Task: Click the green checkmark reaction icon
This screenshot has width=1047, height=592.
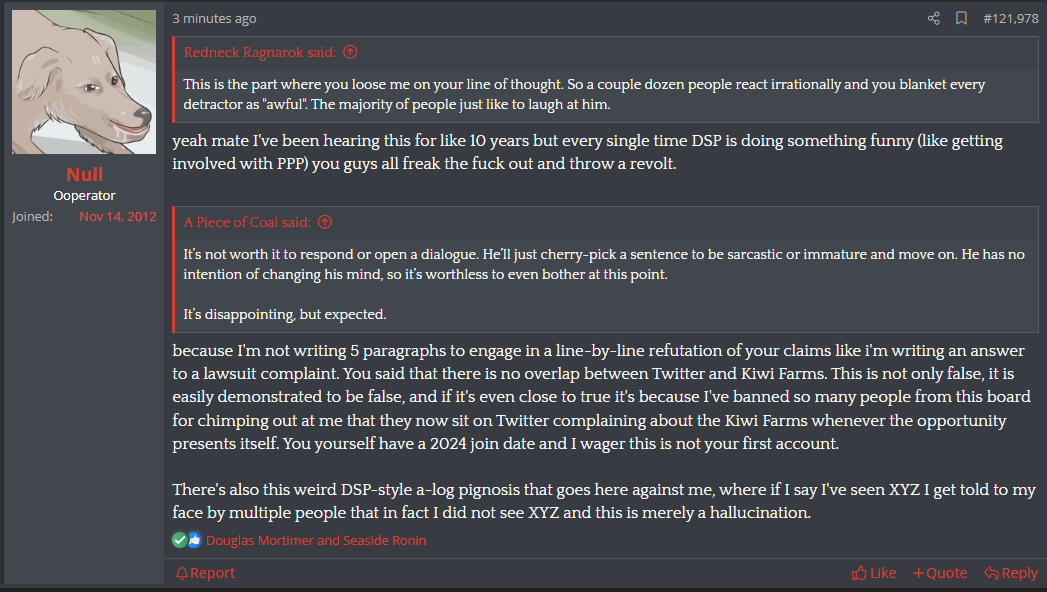Action: click(179, 540)
